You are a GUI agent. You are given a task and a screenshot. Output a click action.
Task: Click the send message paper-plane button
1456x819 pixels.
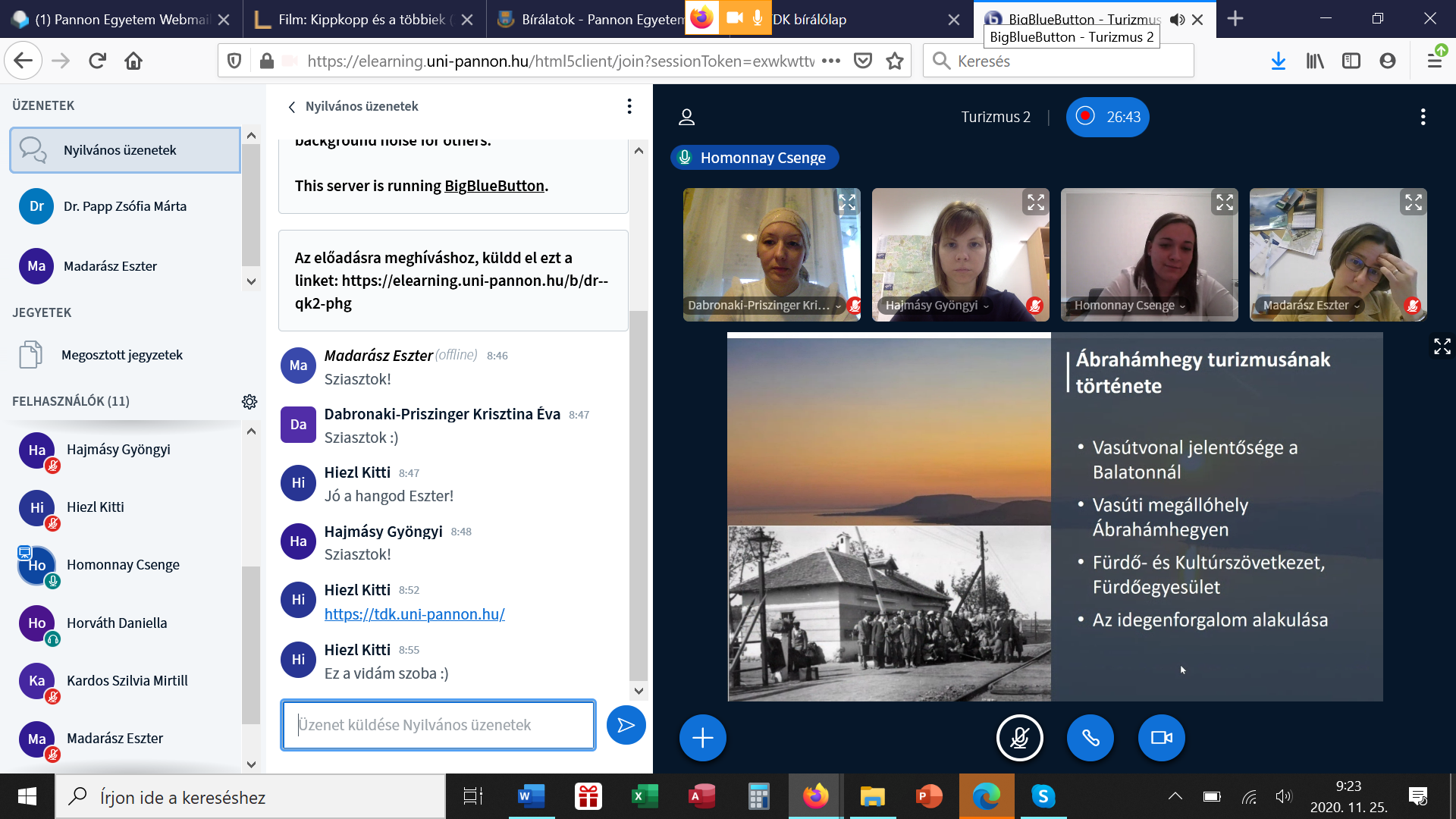pos(626,725)
